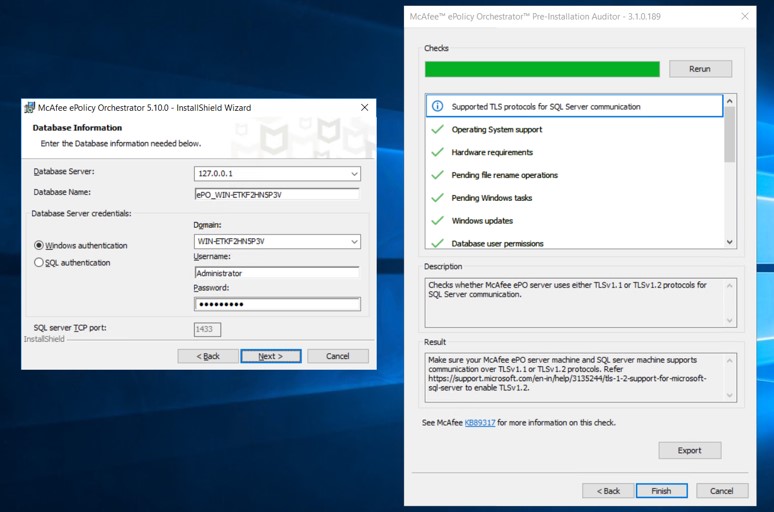Image resolution: width=774 pixels, height=512 pixels.
Task: Select SQL authentication radio button
Action: (39, 262)
